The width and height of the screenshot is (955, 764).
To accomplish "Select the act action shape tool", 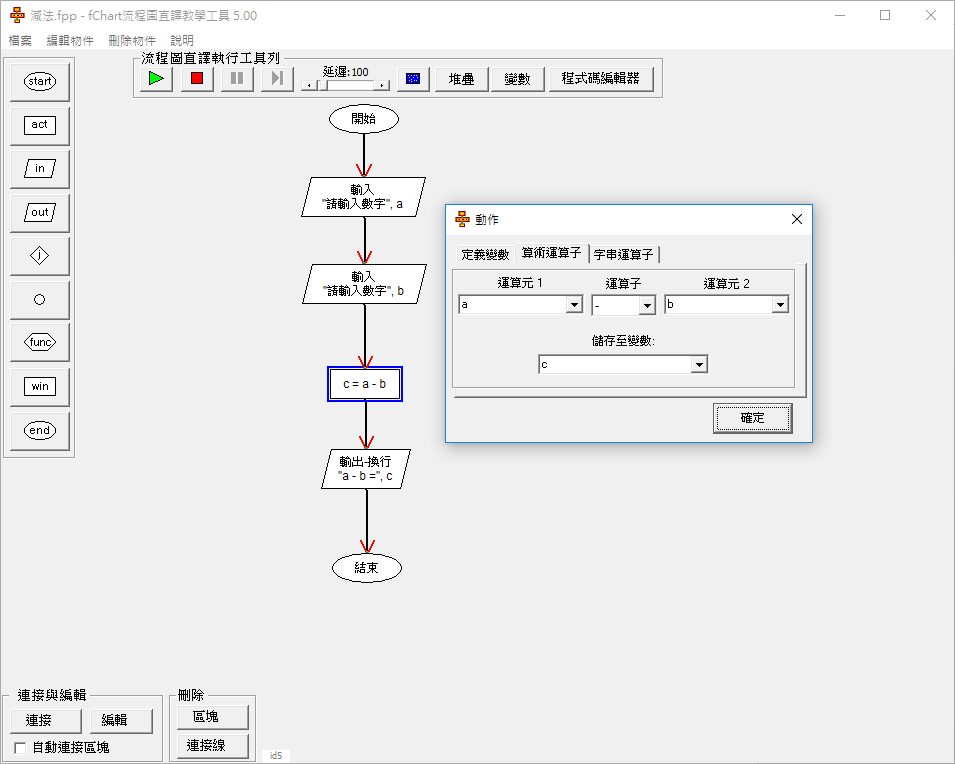I will pyautogui.click(x=40, y=125).
